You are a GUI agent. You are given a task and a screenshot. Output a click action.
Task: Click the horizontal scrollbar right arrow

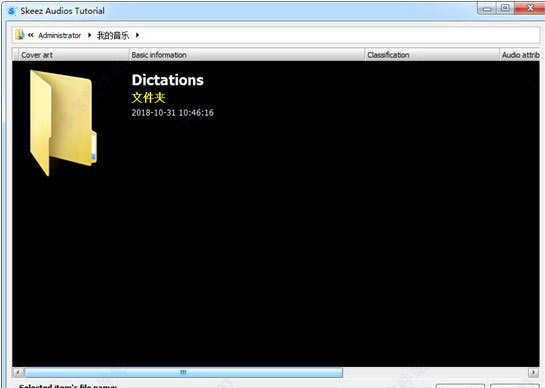coord(533,373)
